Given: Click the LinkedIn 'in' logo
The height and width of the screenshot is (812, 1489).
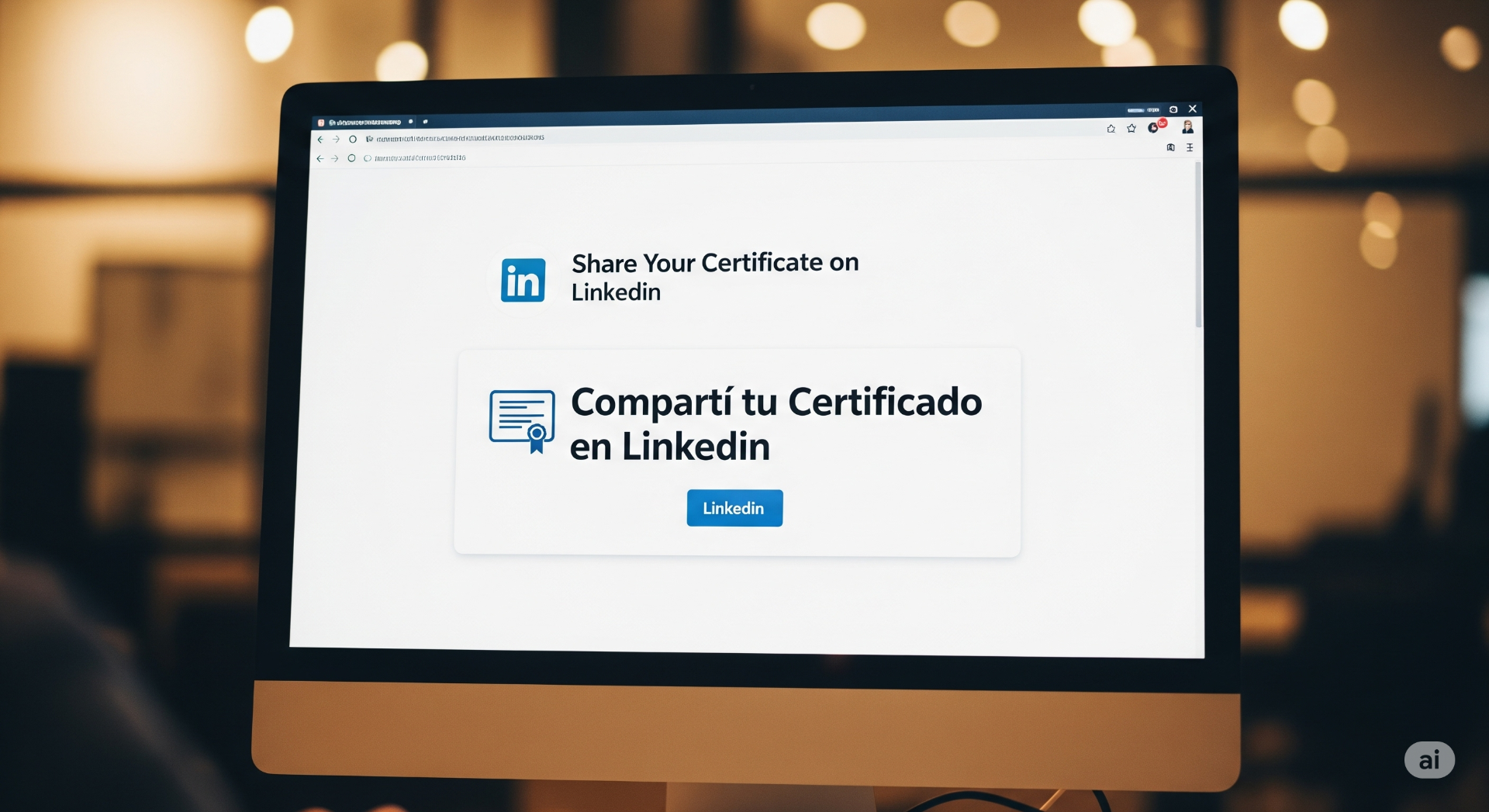Looking at the screenshot, I should click(x=523, y=280).
